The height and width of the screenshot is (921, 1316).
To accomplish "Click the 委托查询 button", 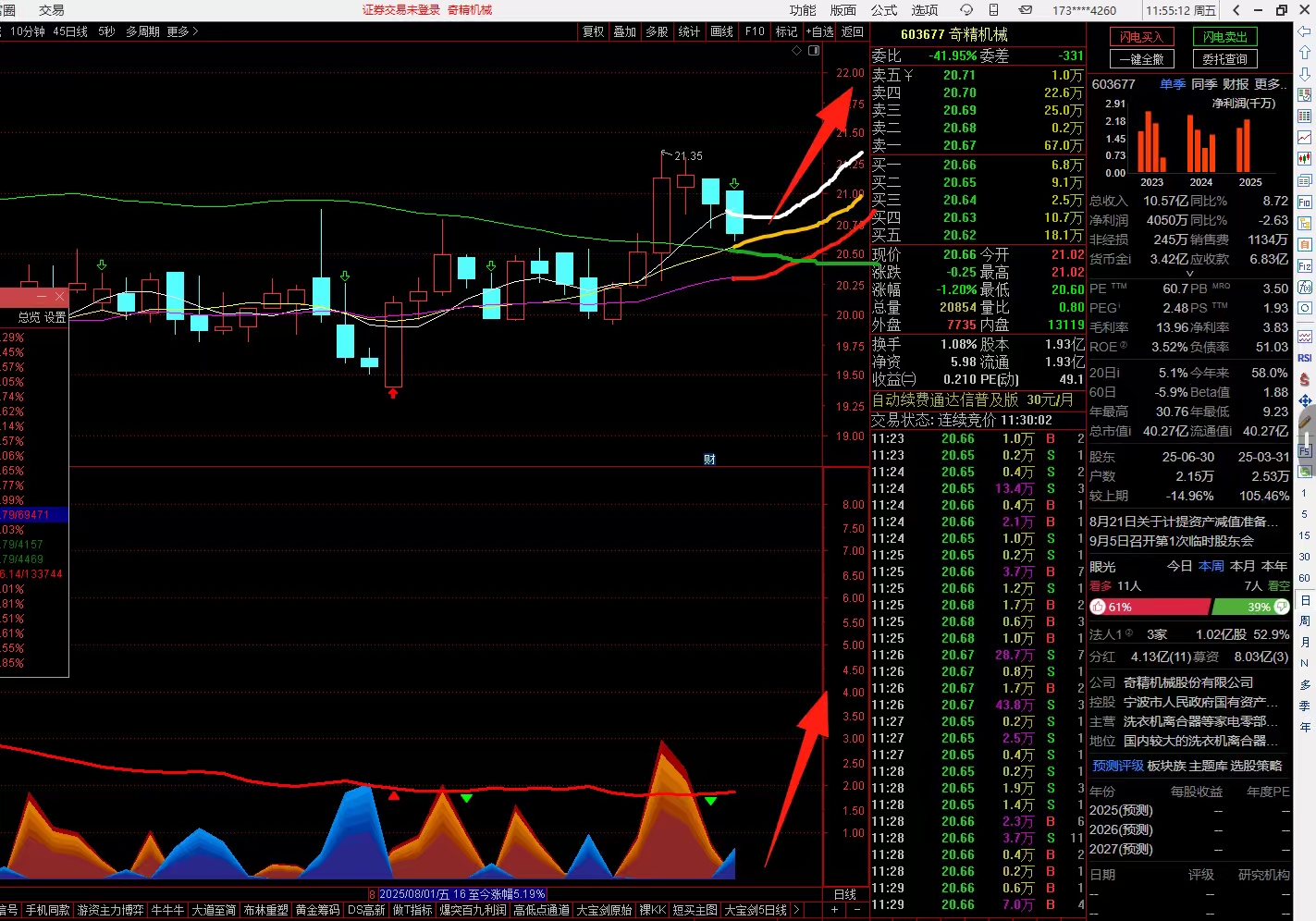I will [1225, 59].
